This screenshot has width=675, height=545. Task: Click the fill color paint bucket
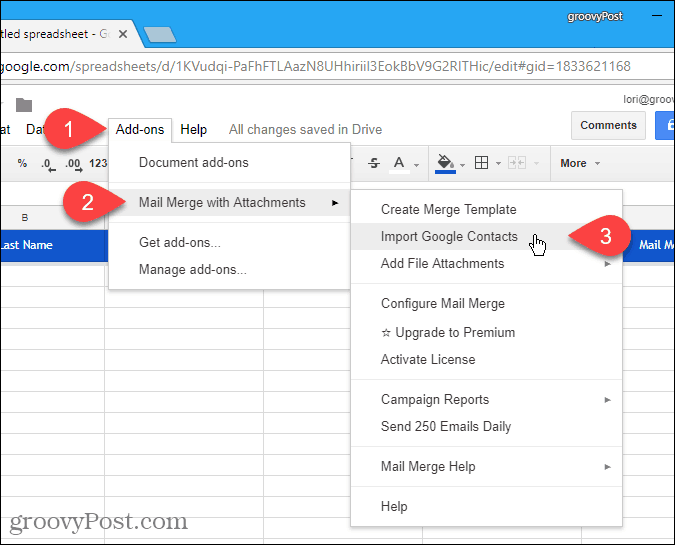[x=445, y=164]
